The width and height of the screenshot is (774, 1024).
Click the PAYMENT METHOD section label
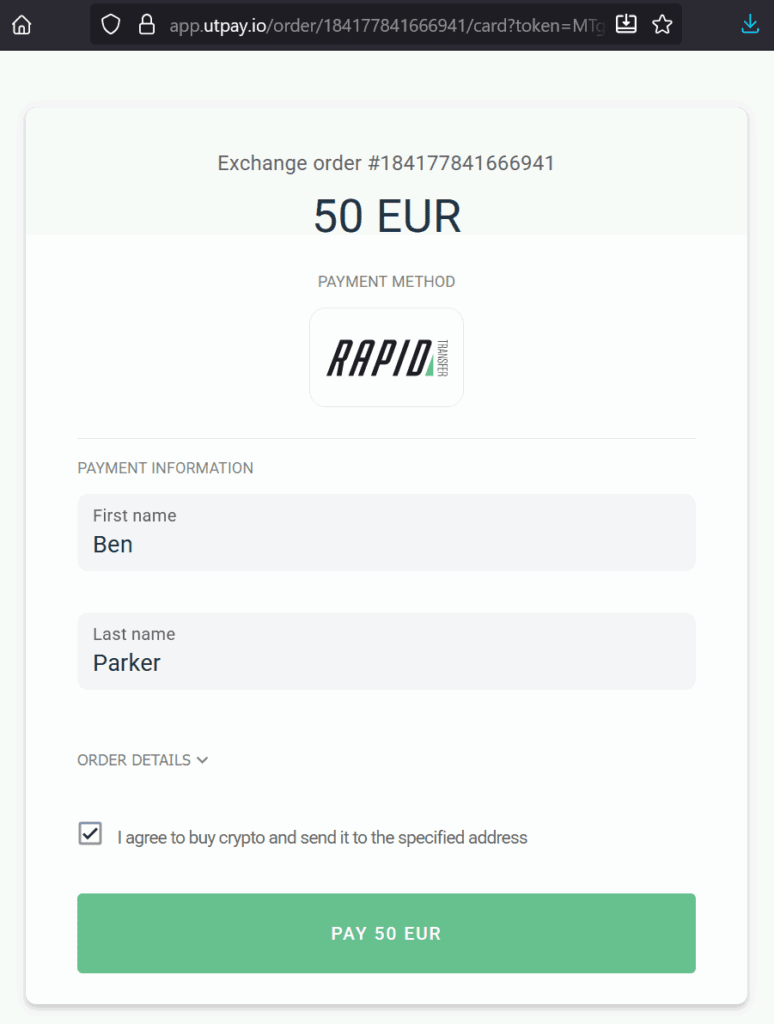(386, 281)
